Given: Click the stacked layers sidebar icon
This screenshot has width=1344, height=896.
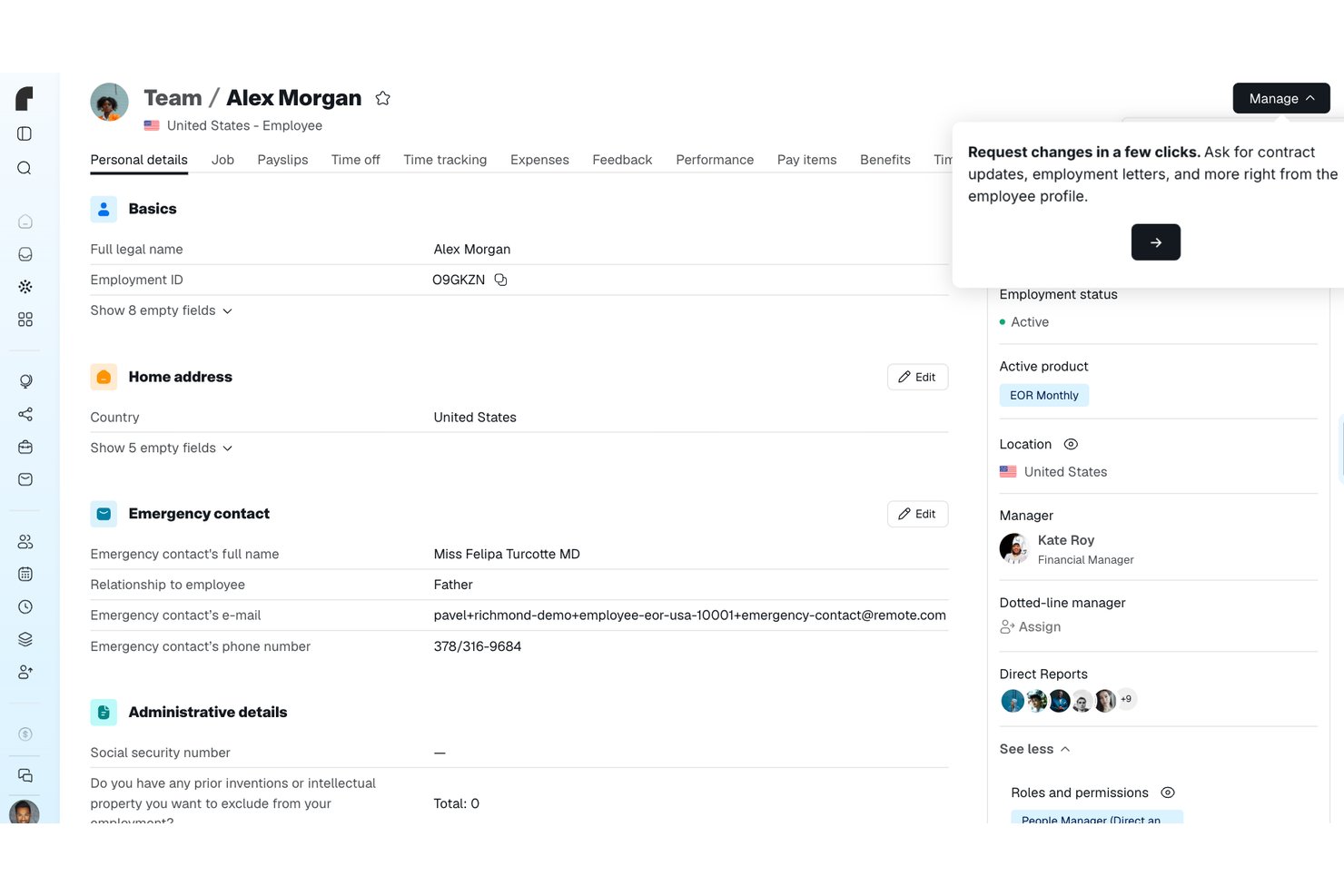Looking at the screenshot, I should (25, 639).
